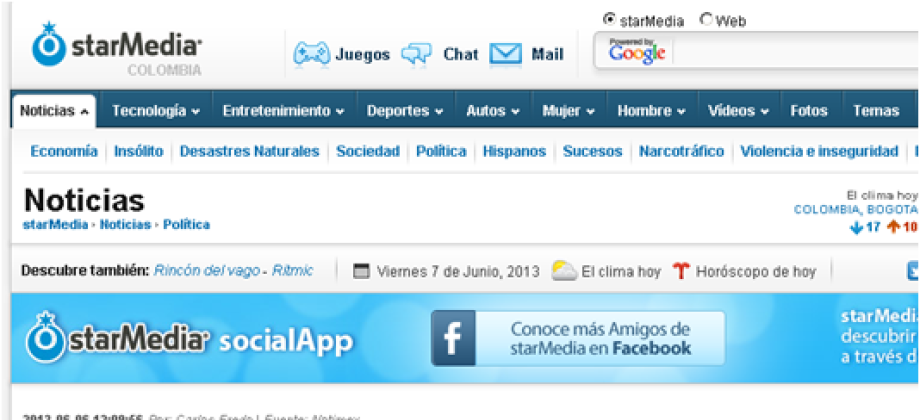This screenshot has width=920, height=420.
Task: Go to the Insólito subsection
Action: pos(139,151)
